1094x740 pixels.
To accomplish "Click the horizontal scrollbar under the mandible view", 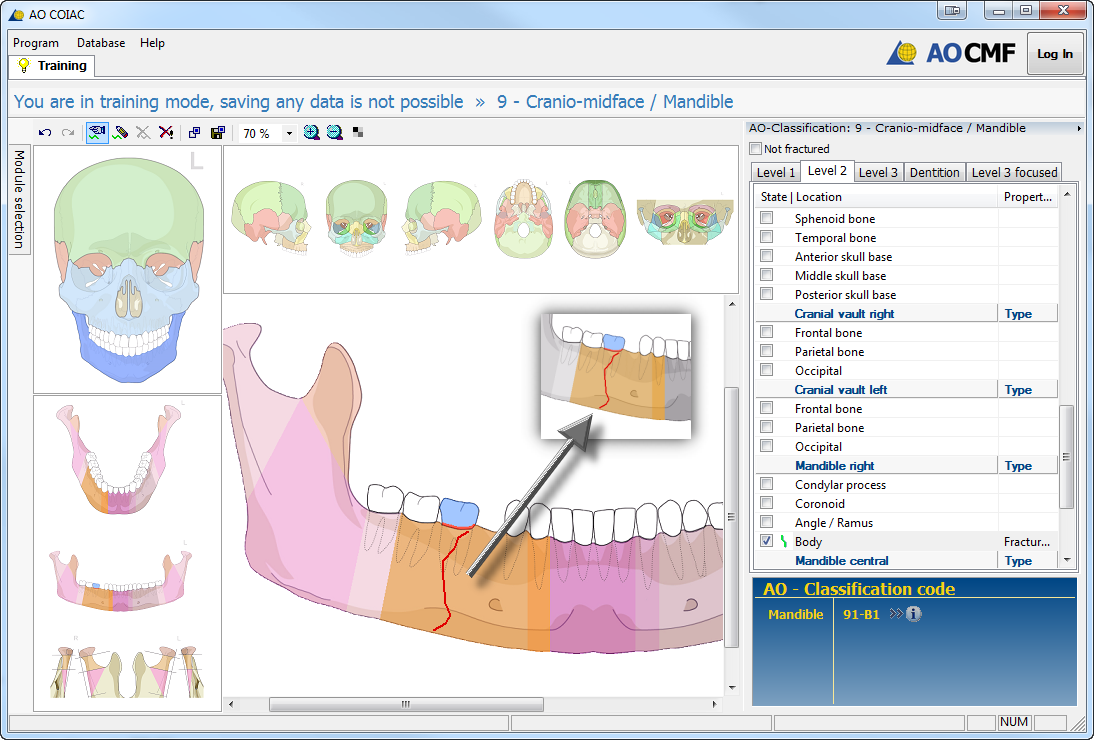I will click(404, 704).
